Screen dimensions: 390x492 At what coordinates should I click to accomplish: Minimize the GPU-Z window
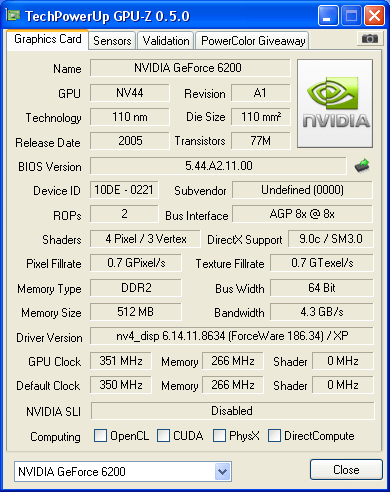(x=328, y=15)
